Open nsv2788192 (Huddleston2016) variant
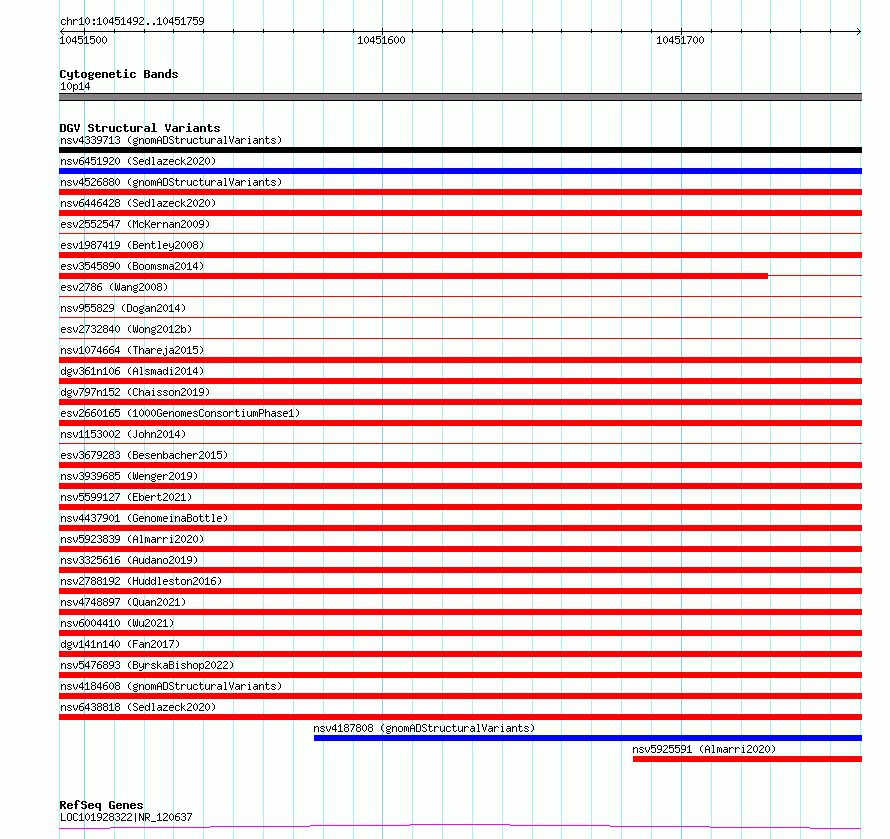 [x=141, y=581]
